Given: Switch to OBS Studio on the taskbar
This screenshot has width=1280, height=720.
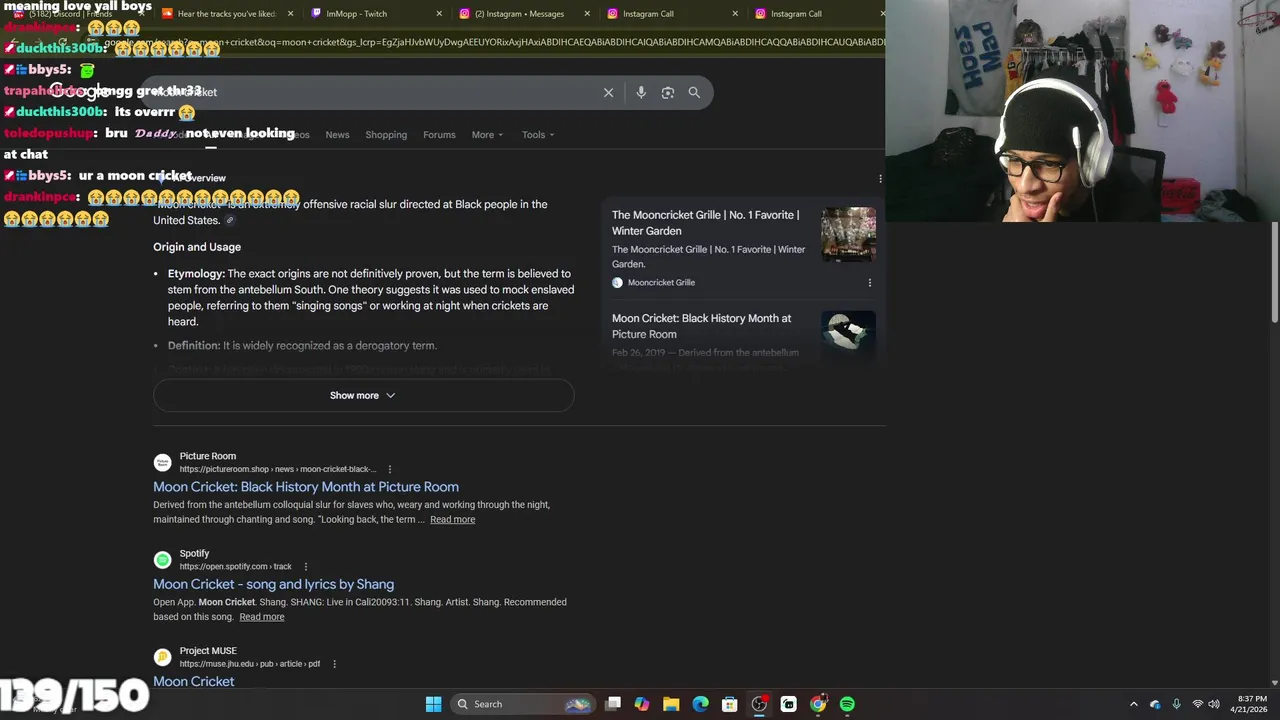Looking at the screenshot, I should pyautogui.click(x=759, y=704).
